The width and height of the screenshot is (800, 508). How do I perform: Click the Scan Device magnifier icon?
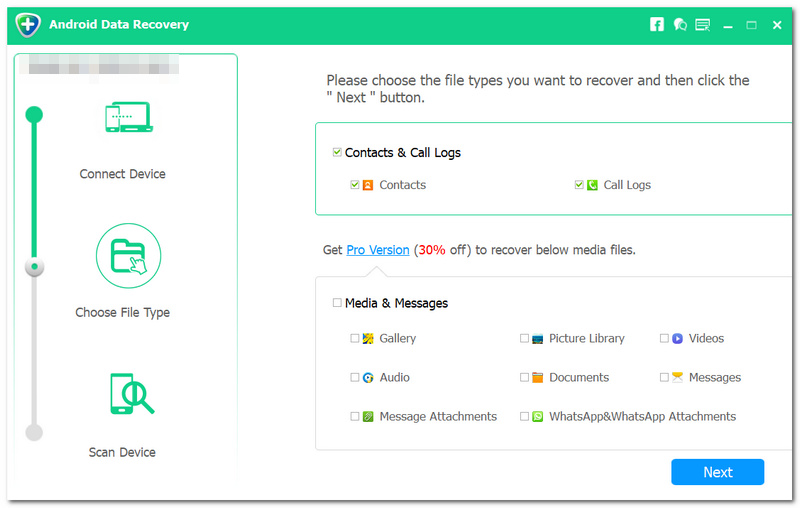(x=132, y=393)
